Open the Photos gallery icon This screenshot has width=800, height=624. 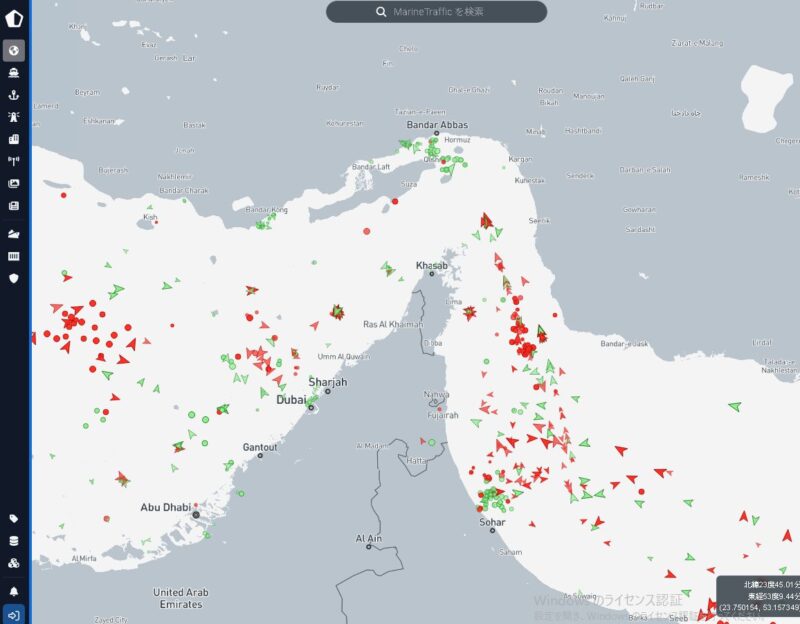click(x=14, y=184)
